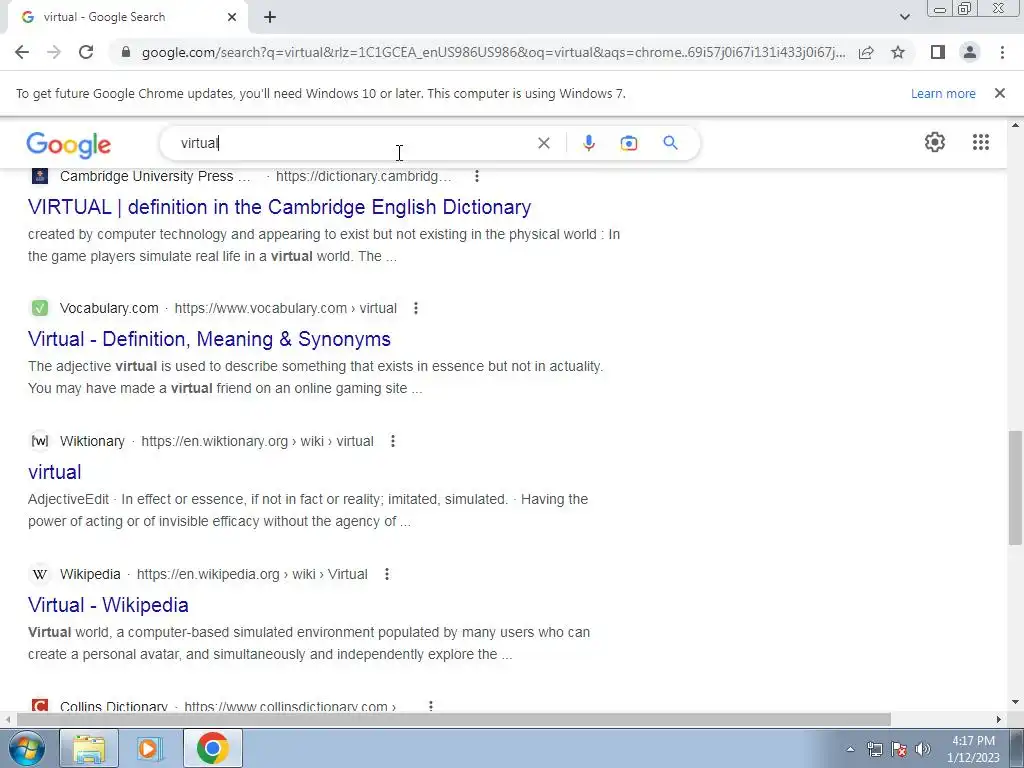1024x768 pixels.
Task: Open more options for Wiktionary result
Action: [392, 441]
